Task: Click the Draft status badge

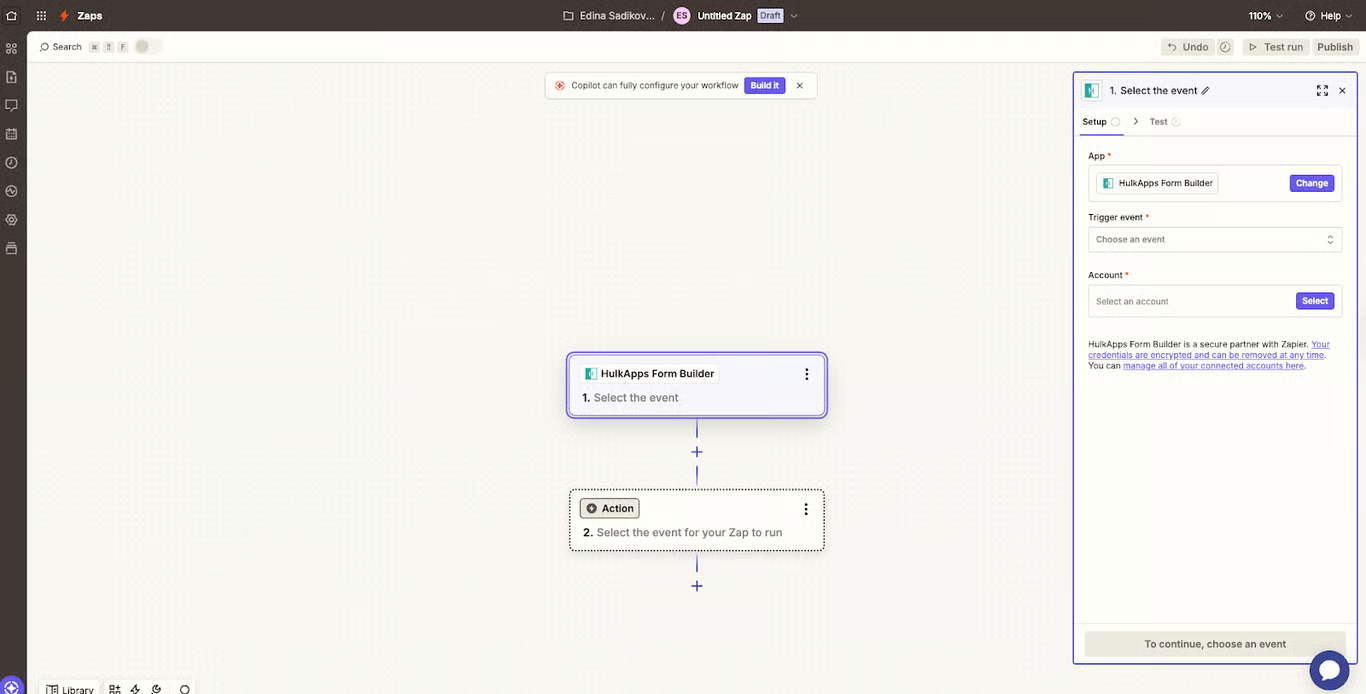Action: [x=770, y=16]
